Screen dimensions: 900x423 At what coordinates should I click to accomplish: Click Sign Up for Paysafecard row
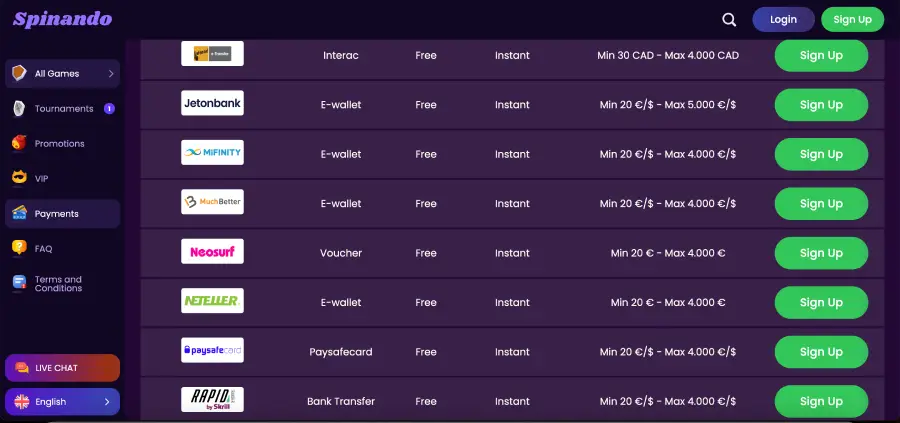(821, 352)
